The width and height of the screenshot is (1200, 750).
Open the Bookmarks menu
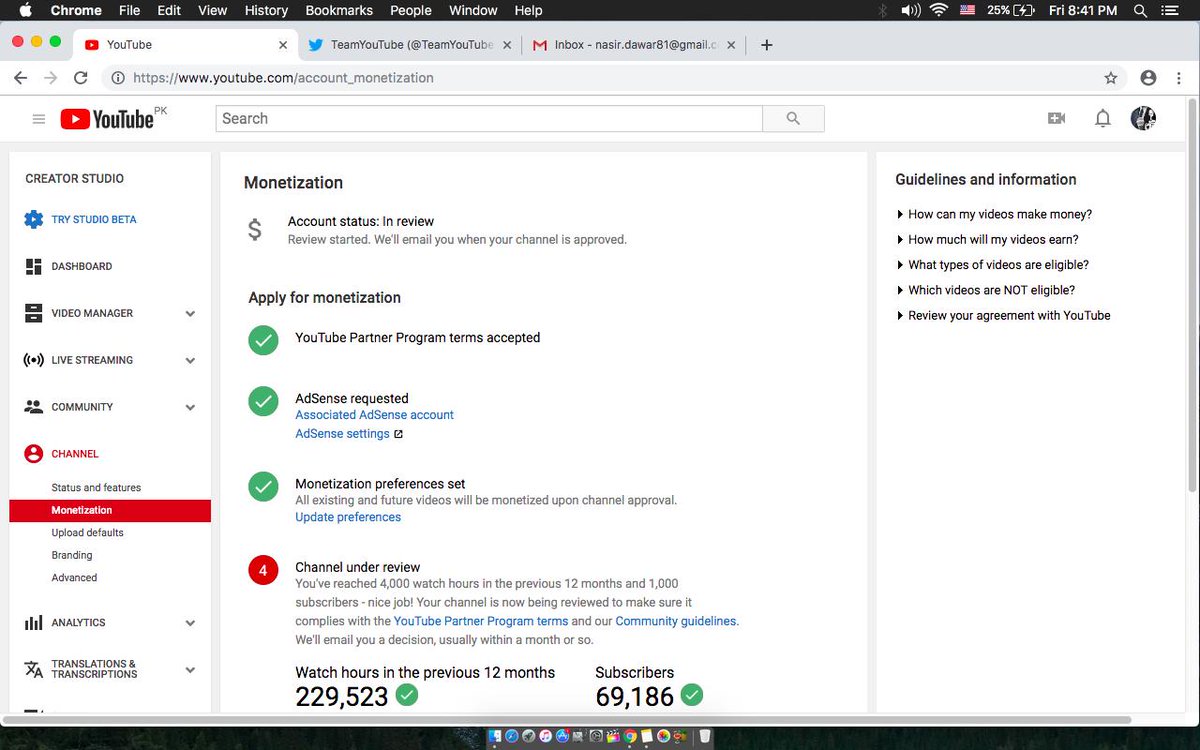(x=339, y=10)
